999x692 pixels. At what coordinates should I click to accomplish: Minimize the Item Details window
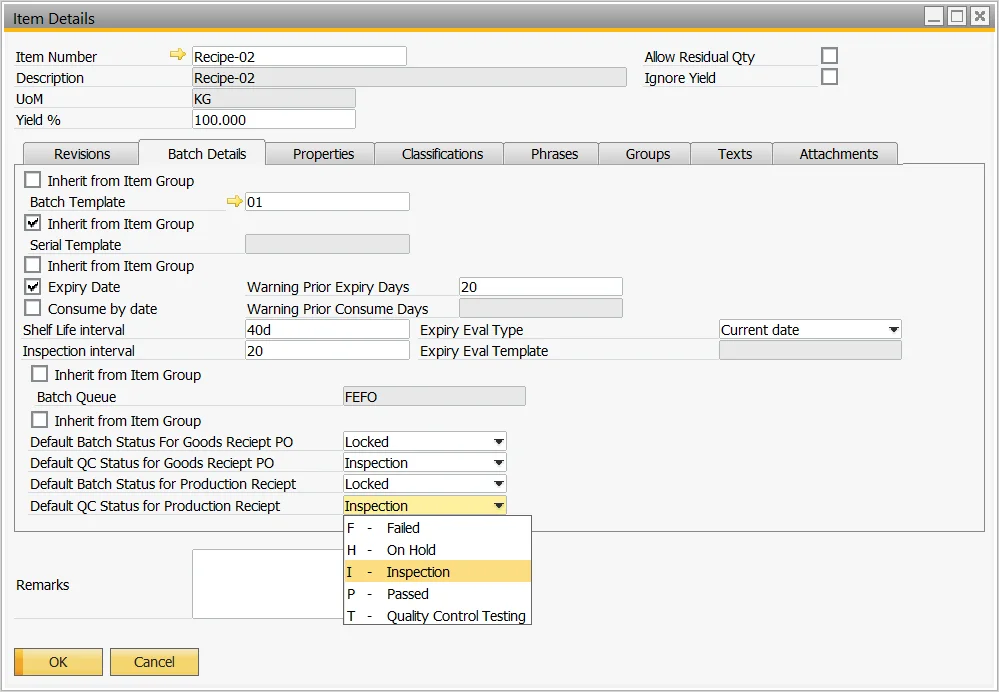pyautogui.click(x=934, y=16)
